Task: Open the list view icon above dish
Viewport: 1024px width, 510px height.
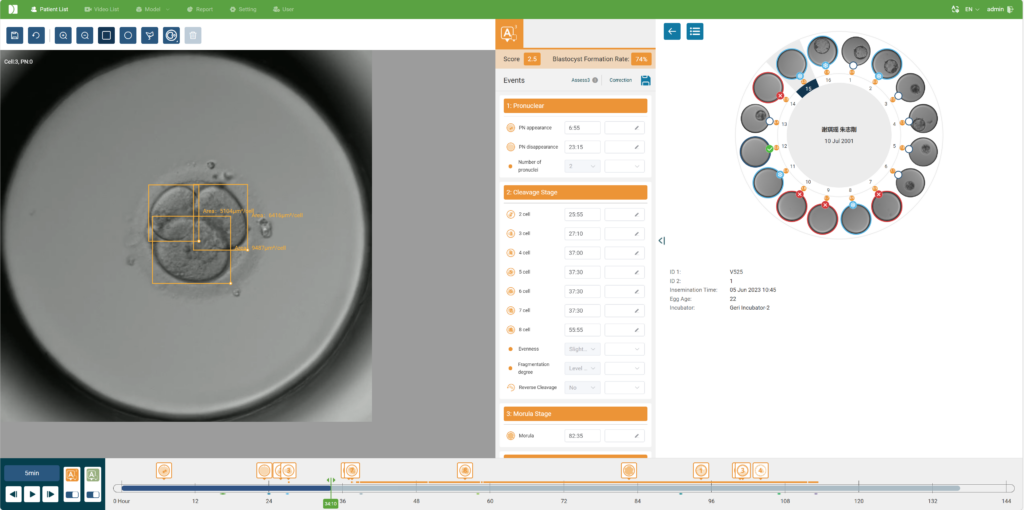Action: (695, 31)
